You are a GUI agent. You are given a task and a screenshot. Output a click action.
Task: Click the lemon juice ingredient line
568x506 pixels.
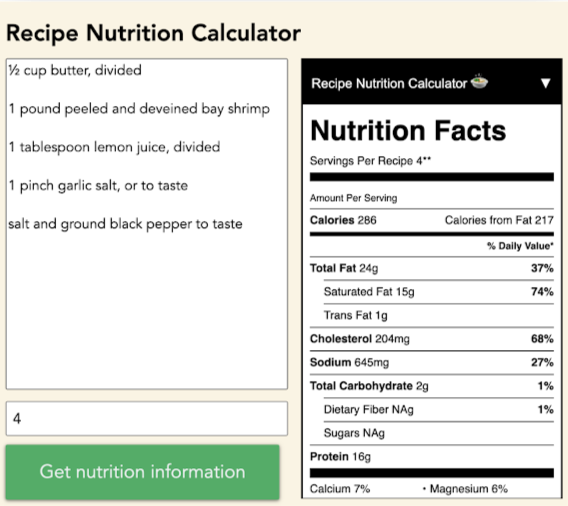114,147
